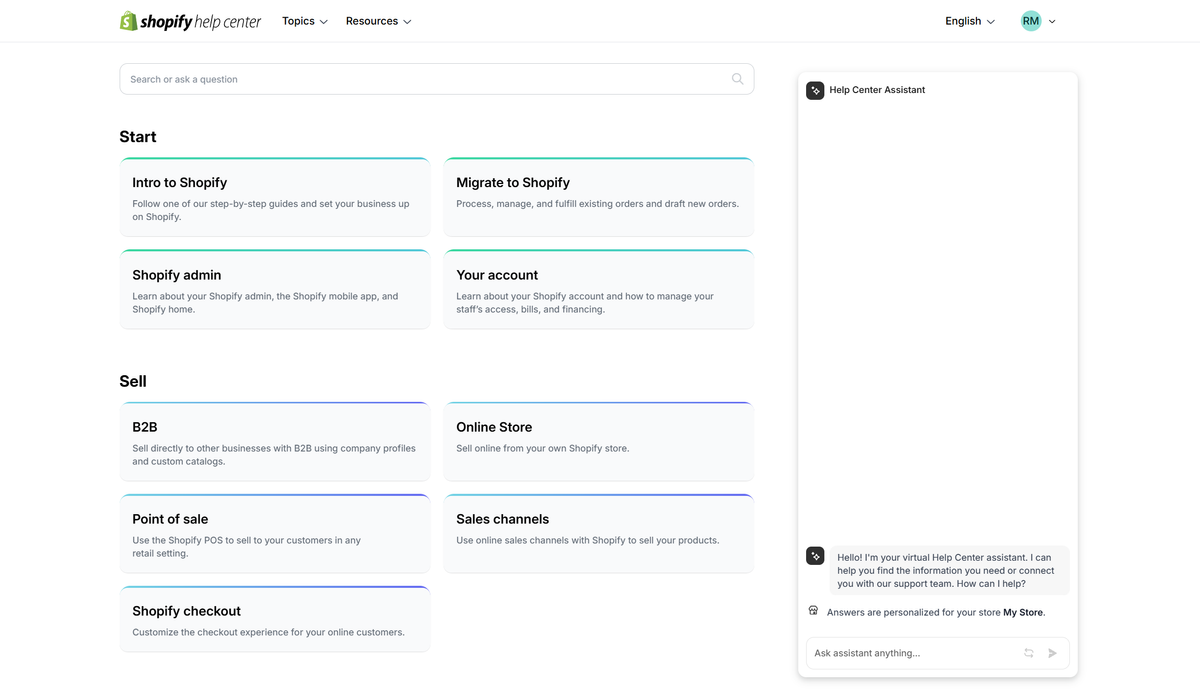
Task: Open the English language selector
Action: (970, 21)
